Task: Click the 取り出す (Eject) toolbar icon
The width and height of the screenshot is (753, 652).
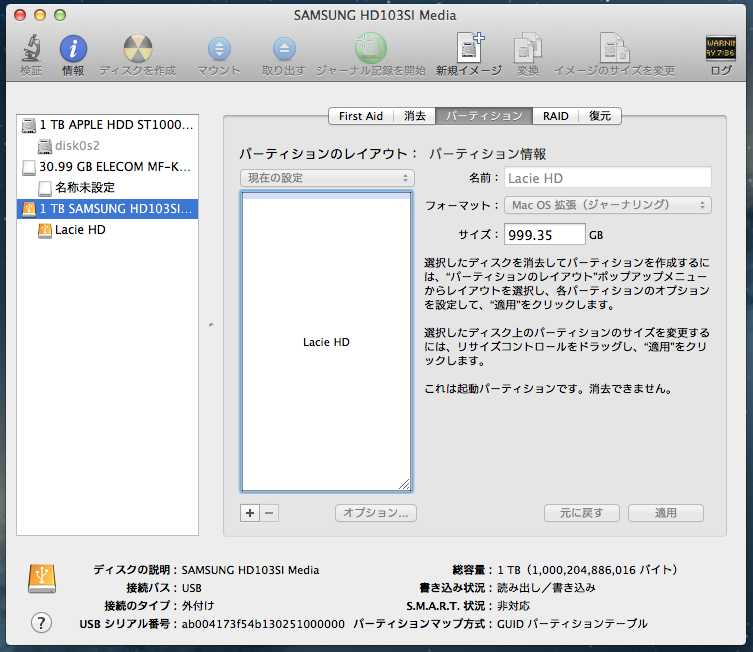Action: pyautogui.click(x=284, y=50)
